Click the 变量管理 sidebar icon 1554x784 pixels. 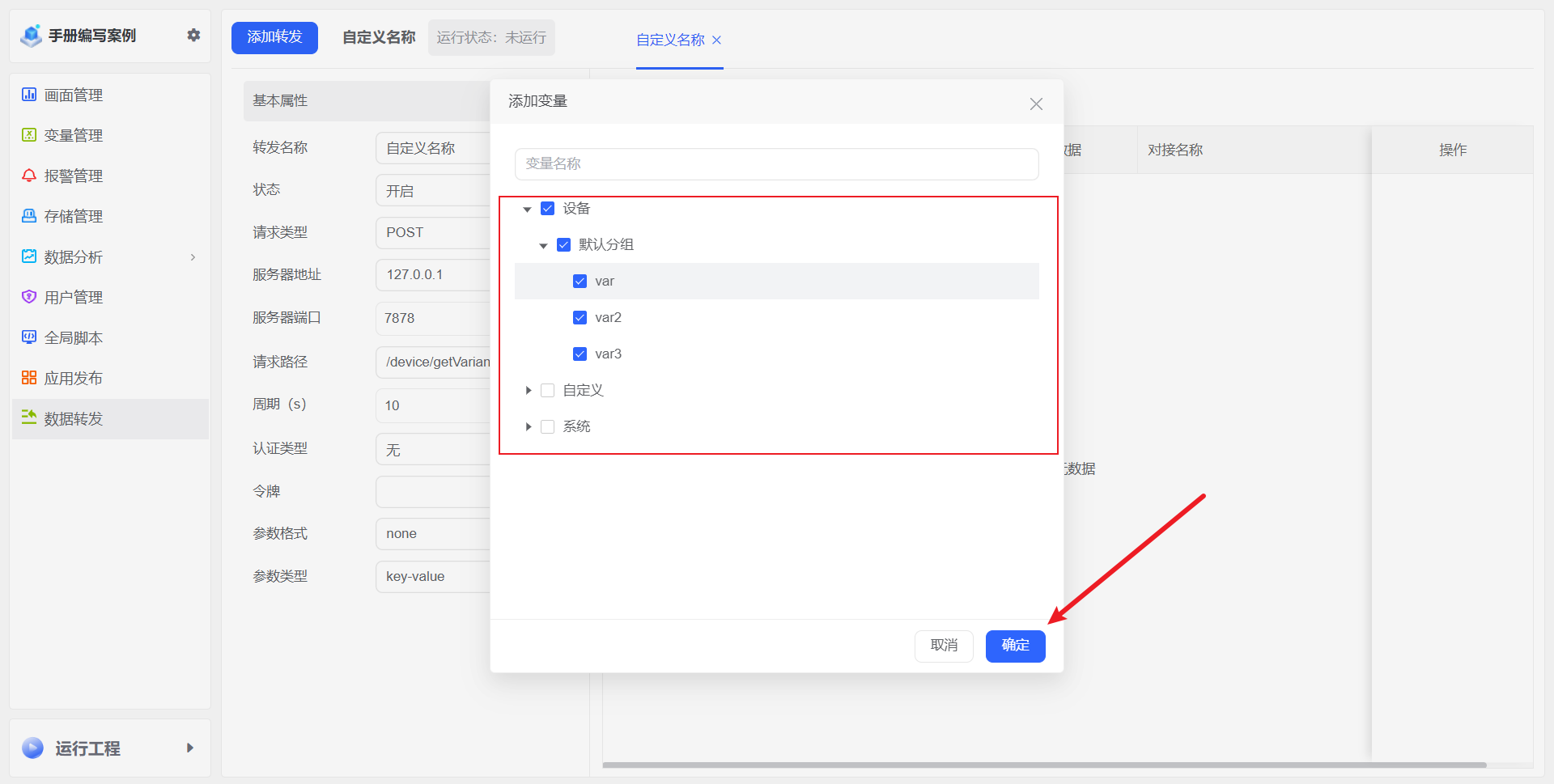29,135
